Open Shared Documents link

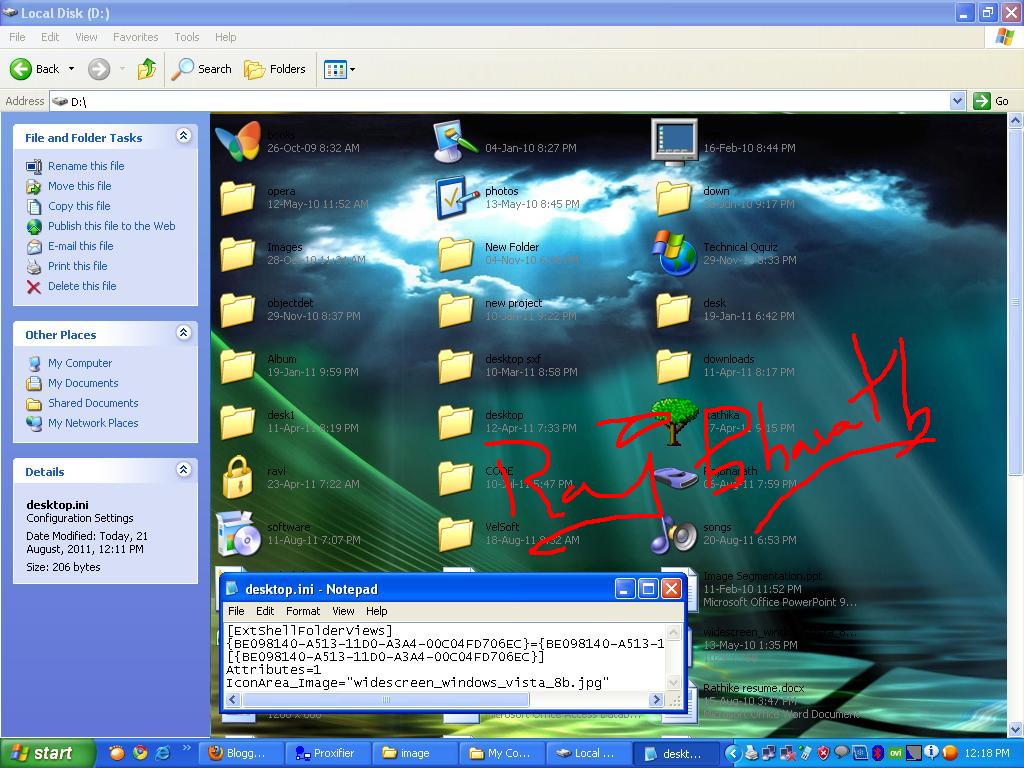(x=93, y=403)
